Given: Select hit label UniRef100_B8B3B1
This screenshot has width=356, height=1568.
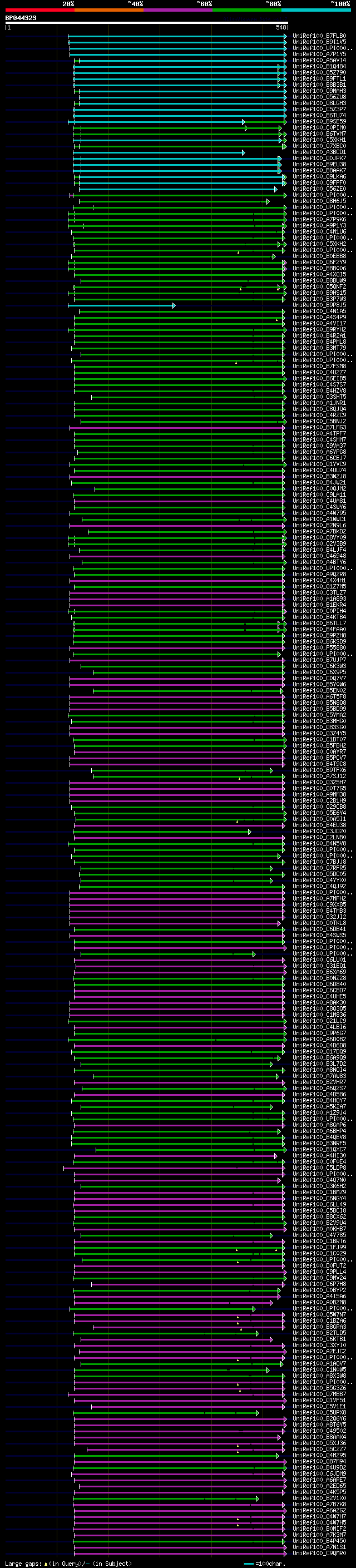Looking at the screenshot, I should click(319, 85).
